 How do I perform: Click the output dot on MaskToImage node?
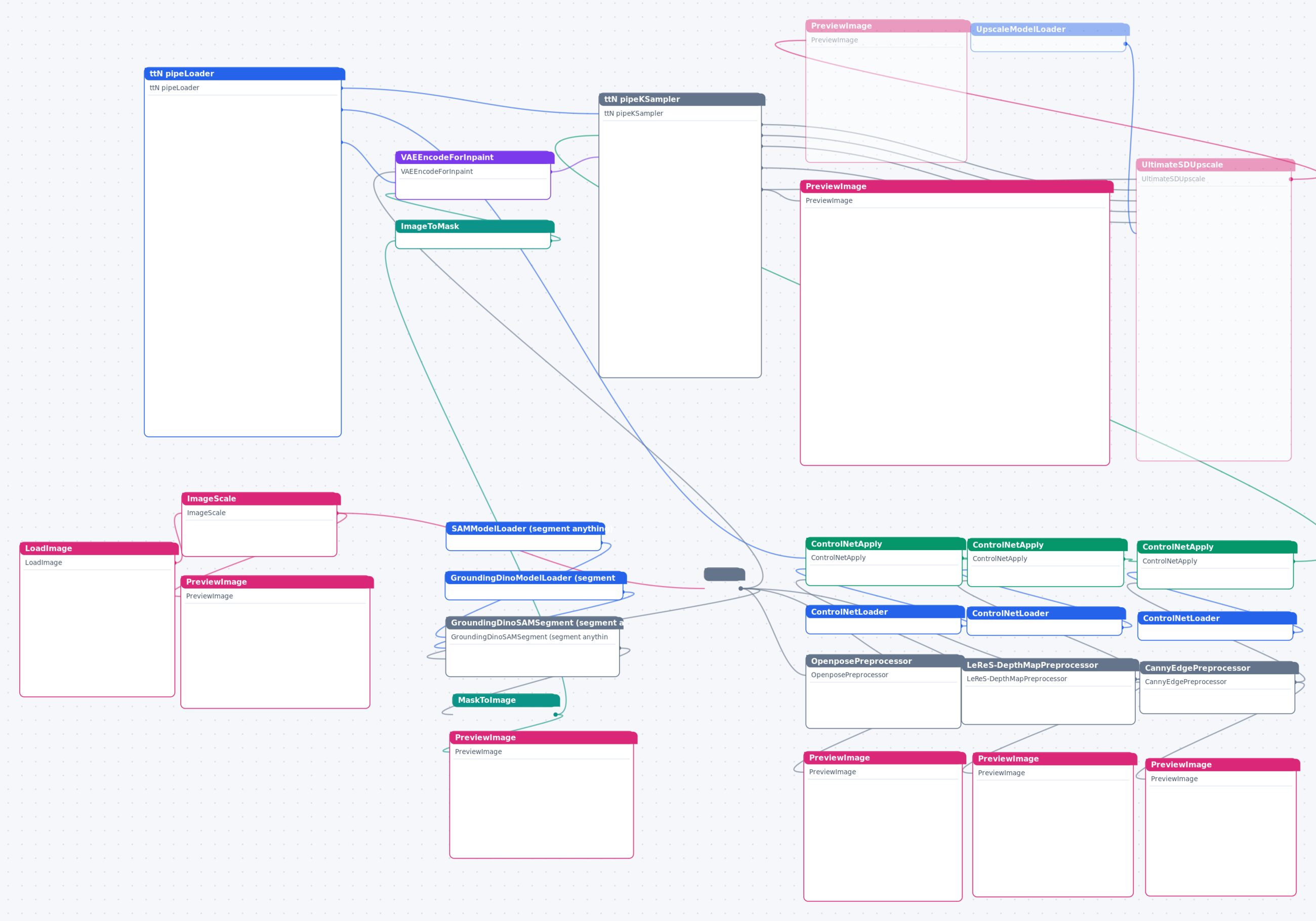point(555,715)
